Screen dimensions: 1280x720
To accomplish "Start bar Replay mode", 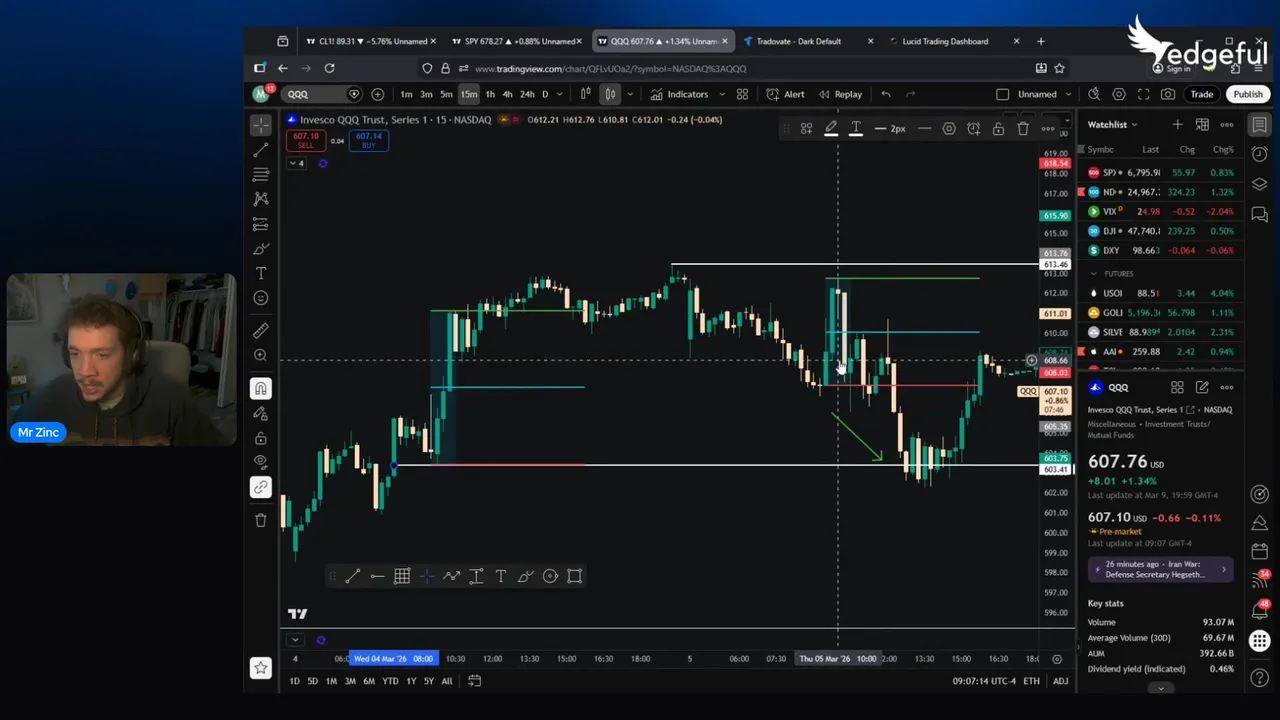I will pyautogui.click(x=840, y=94).
